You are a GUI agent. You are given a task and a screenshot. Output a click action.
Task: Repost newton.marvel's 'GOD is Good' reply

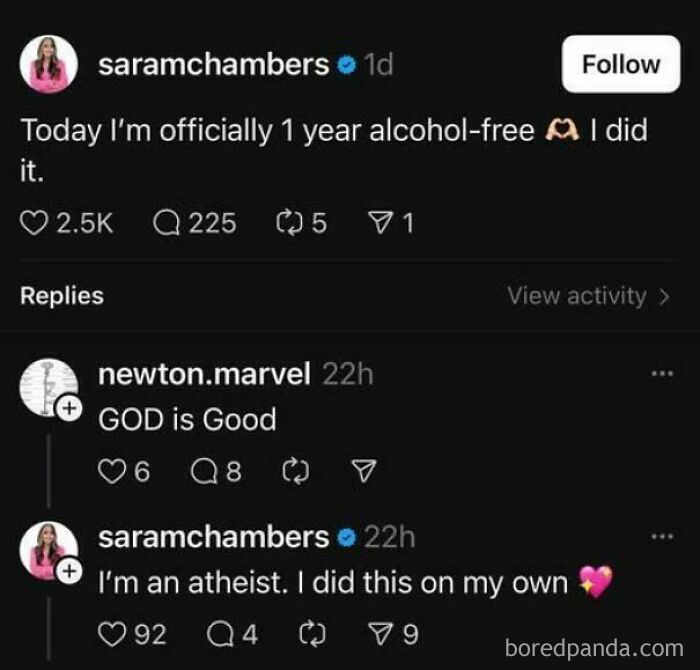pyautogui.click(x=296, y=471)
